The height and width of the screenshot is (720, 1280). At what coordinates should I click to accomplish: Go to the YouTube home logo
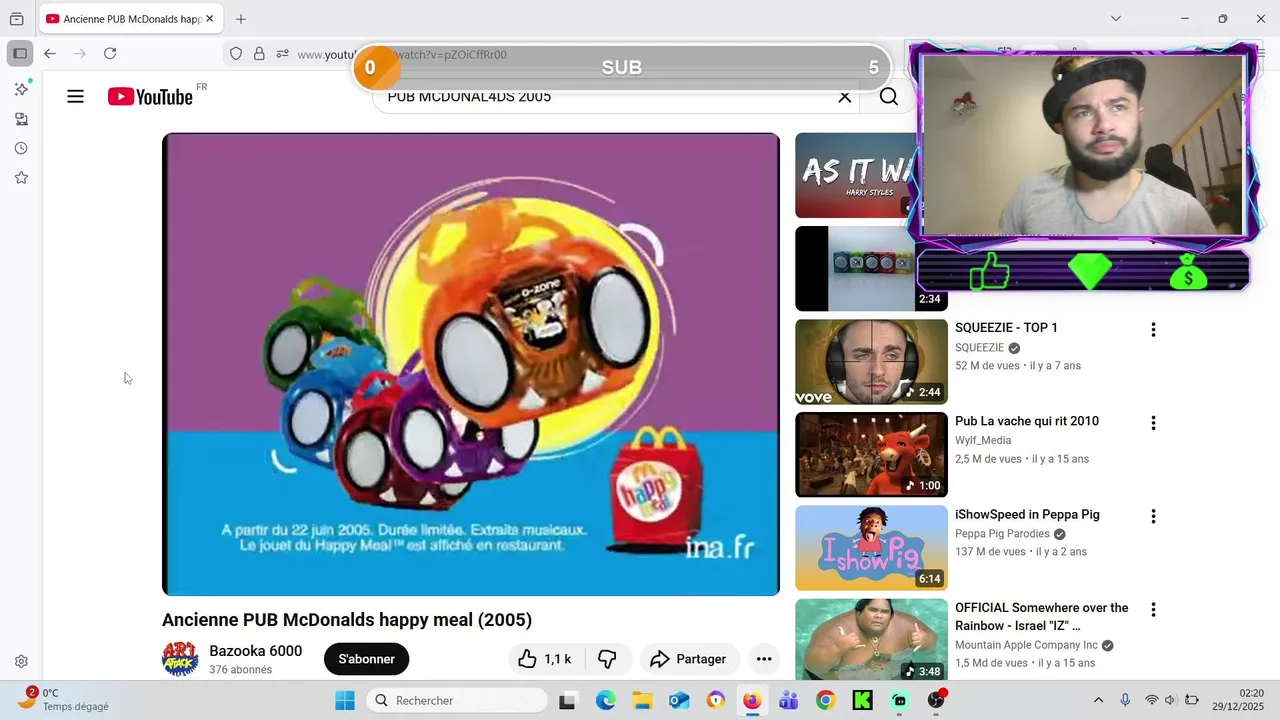151,97
